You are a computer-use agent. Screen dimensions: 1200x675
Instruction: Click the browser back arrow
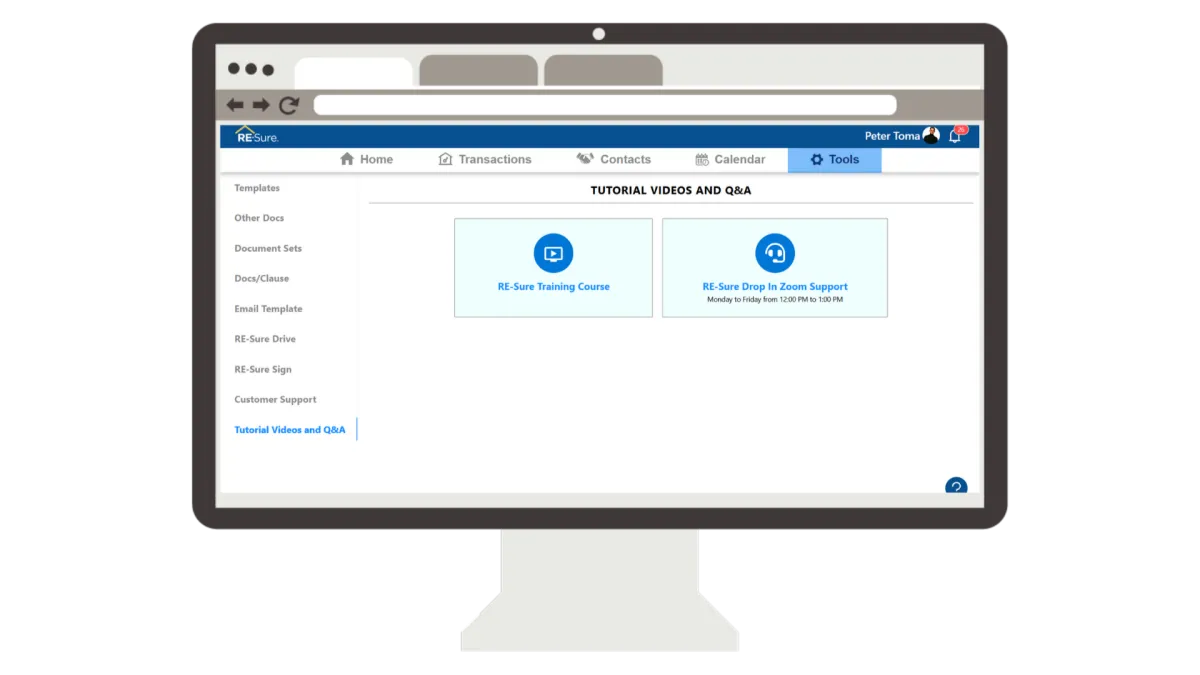point(235,105)
